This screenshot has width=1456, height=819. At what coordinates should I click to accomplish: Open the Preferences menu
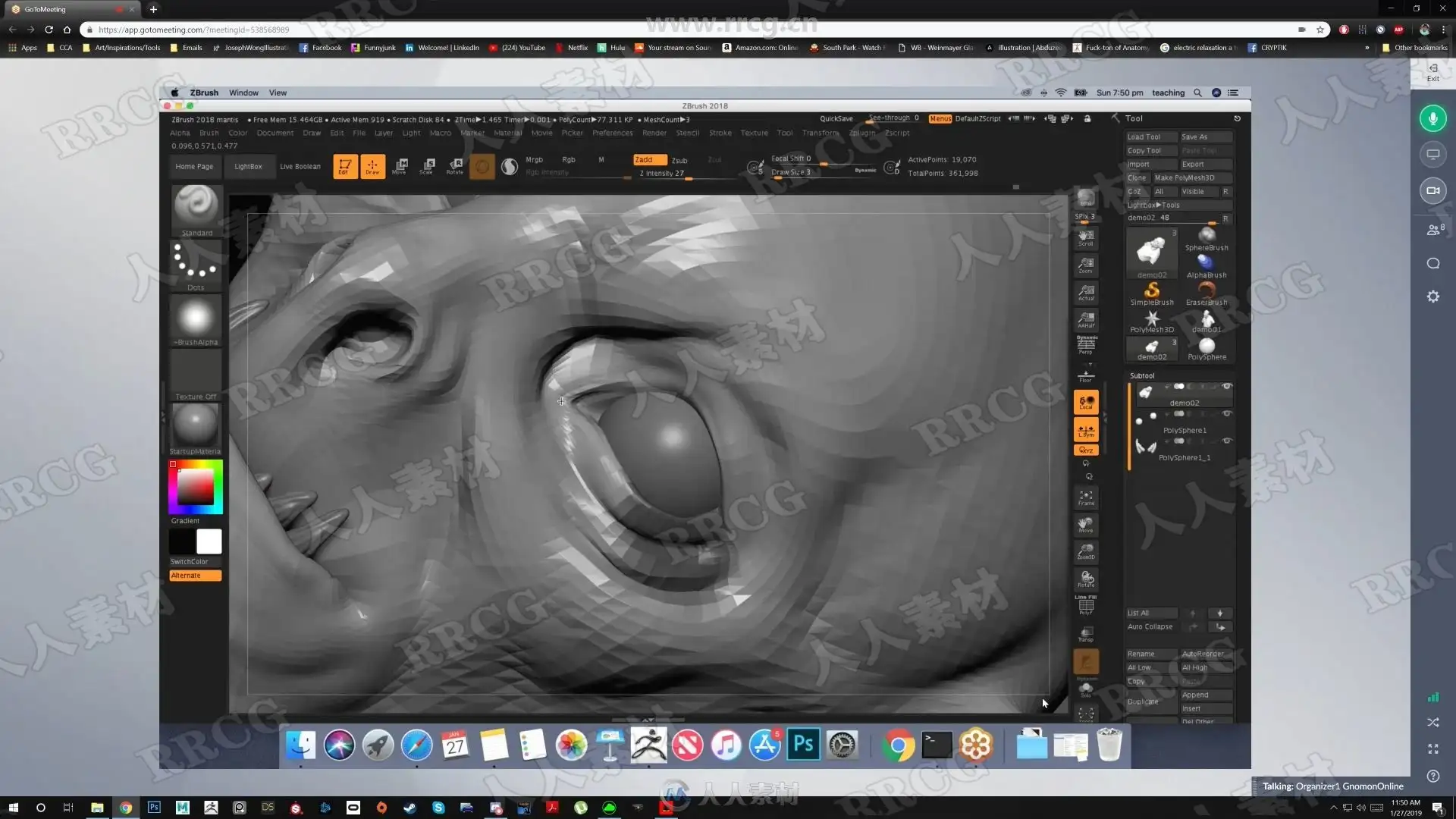(x=612, y=133)
